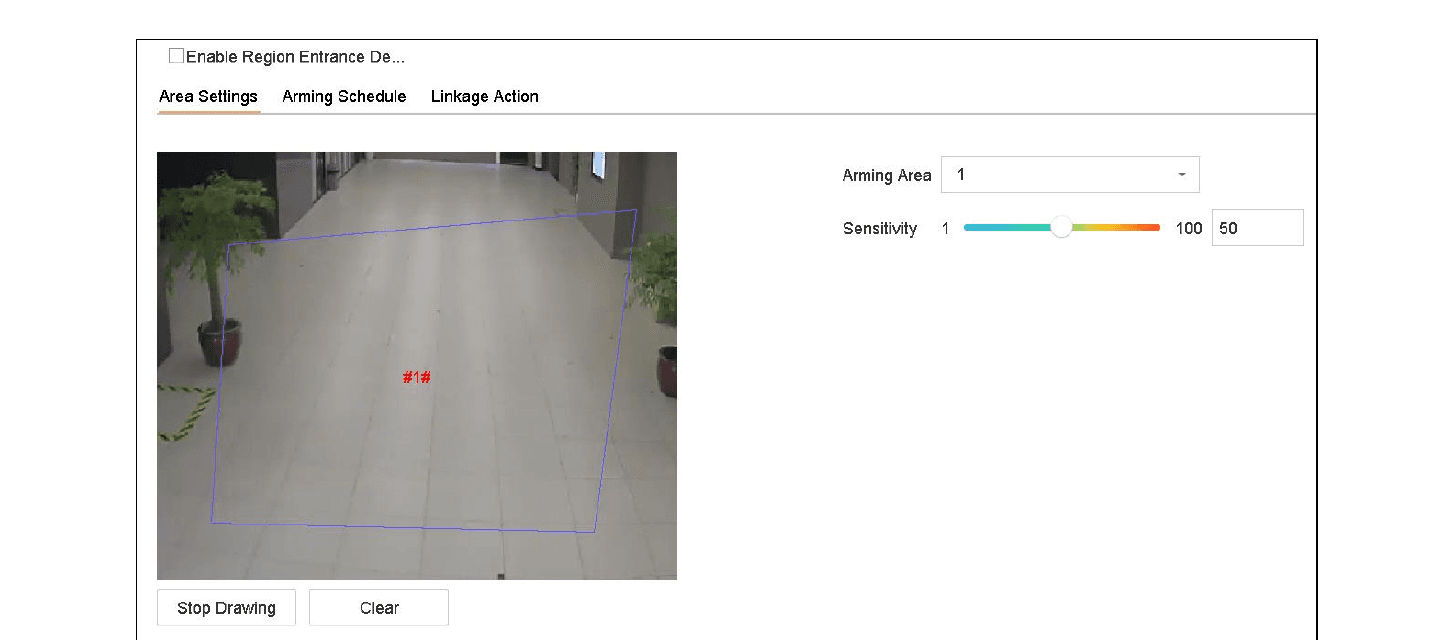Viewport: 1450px width, 640px height.
Task: Switch to the Area Settings tab
Action: tap(208, 97)
